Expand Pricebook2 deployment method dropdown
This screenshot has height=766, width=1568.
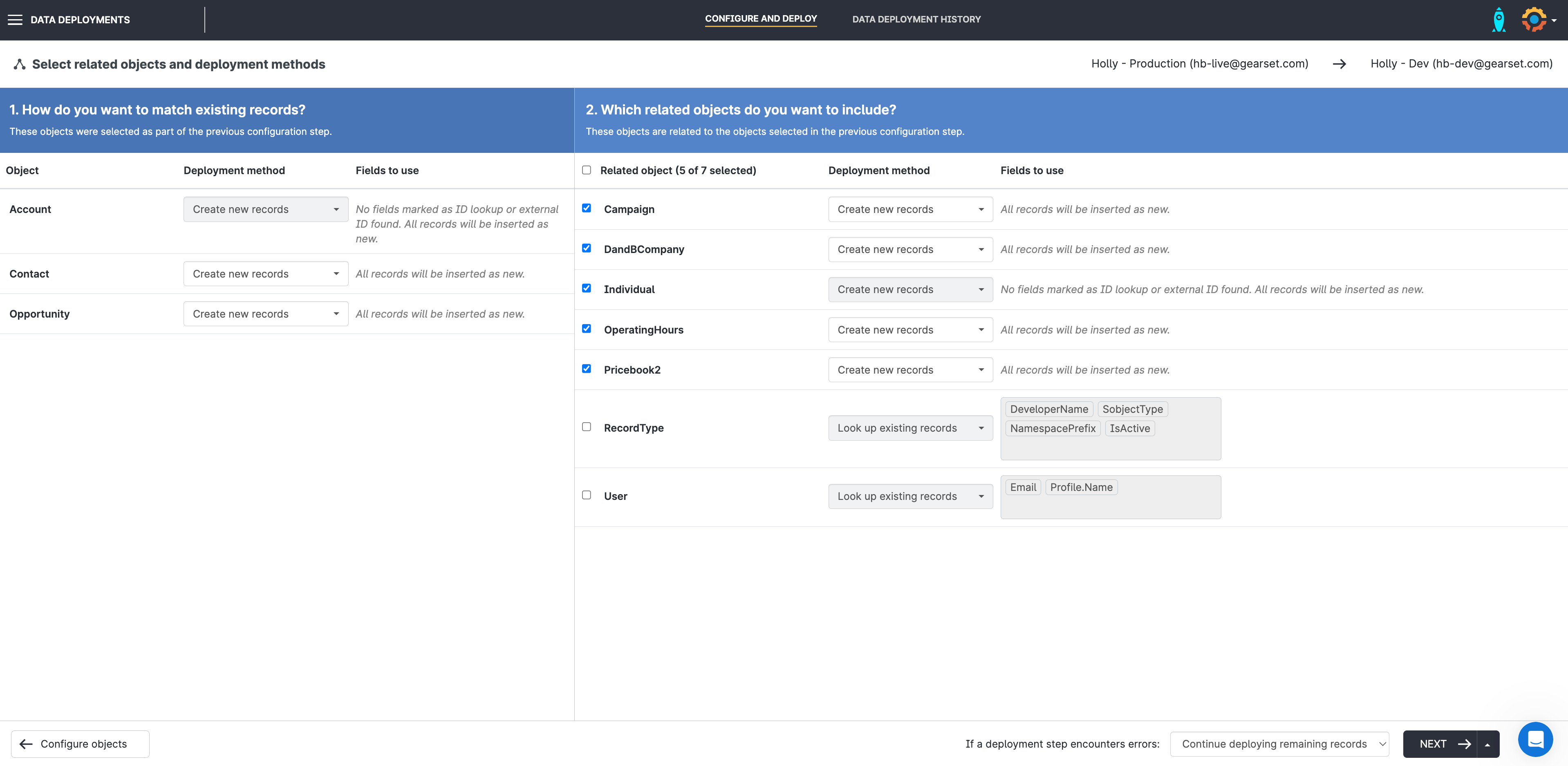910,370
